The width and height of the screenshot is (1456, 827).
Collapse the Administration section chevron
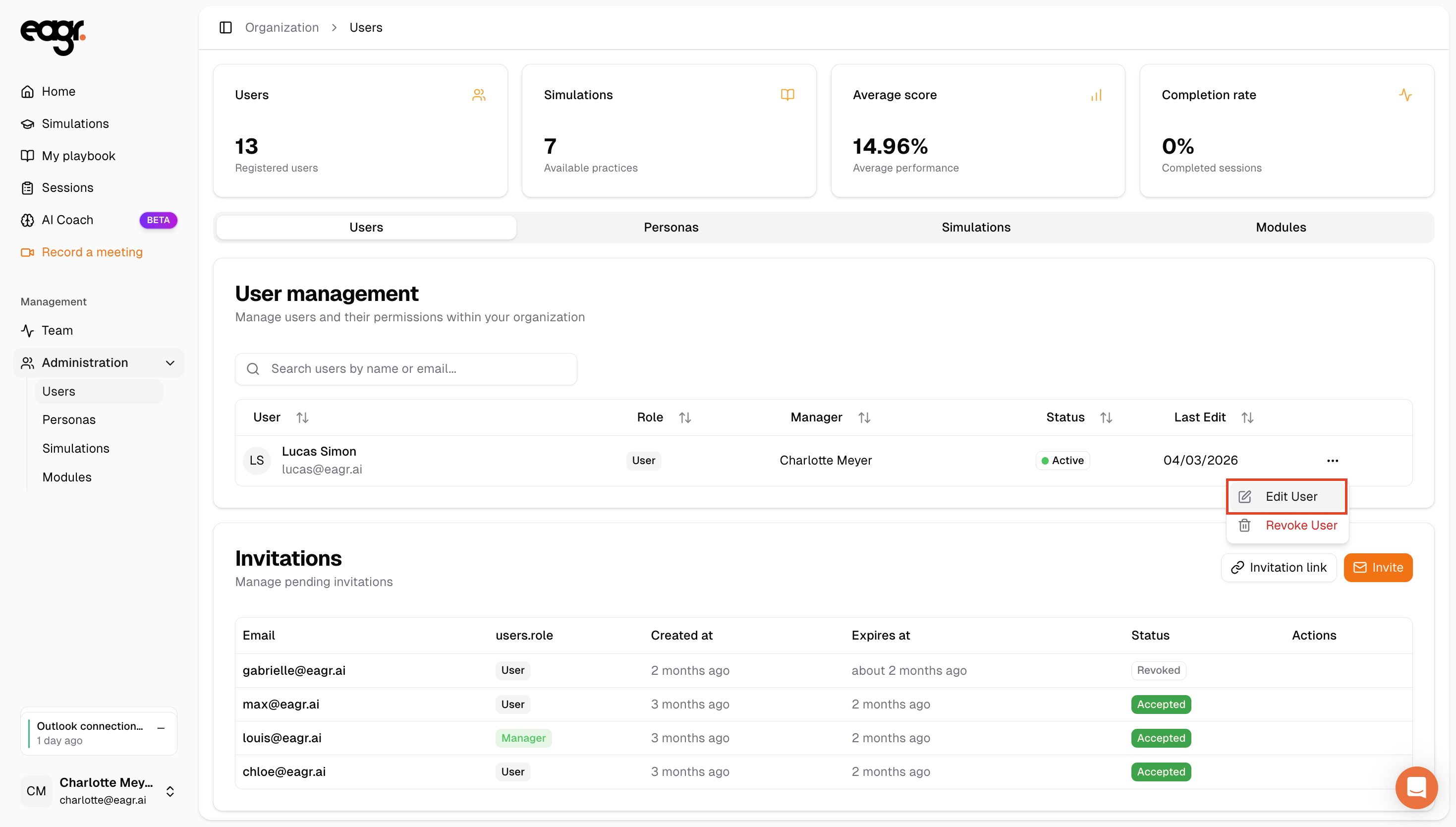coord(169,363)
